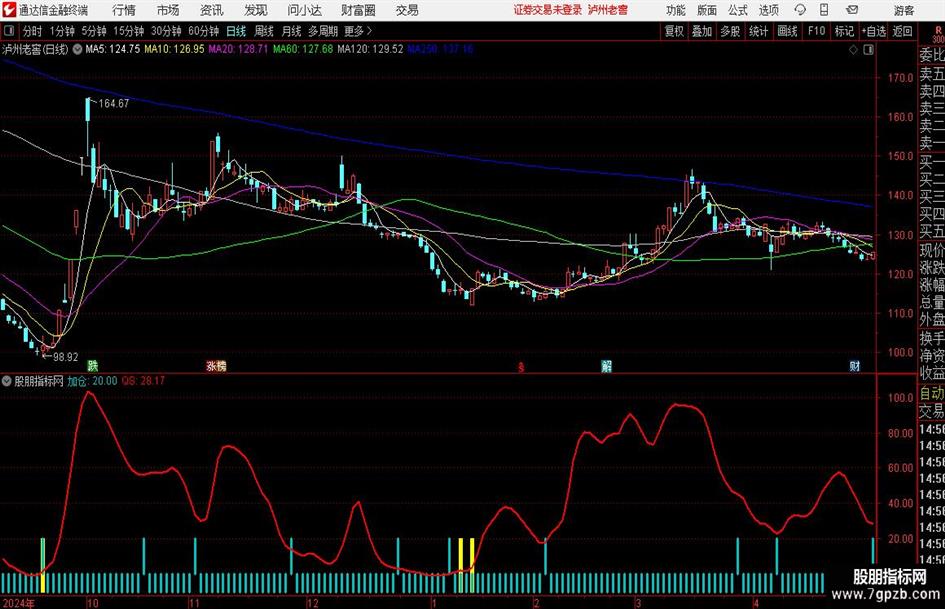
Task: Toggle the side panel icon beside the diamond
Action: coord(868,50)
